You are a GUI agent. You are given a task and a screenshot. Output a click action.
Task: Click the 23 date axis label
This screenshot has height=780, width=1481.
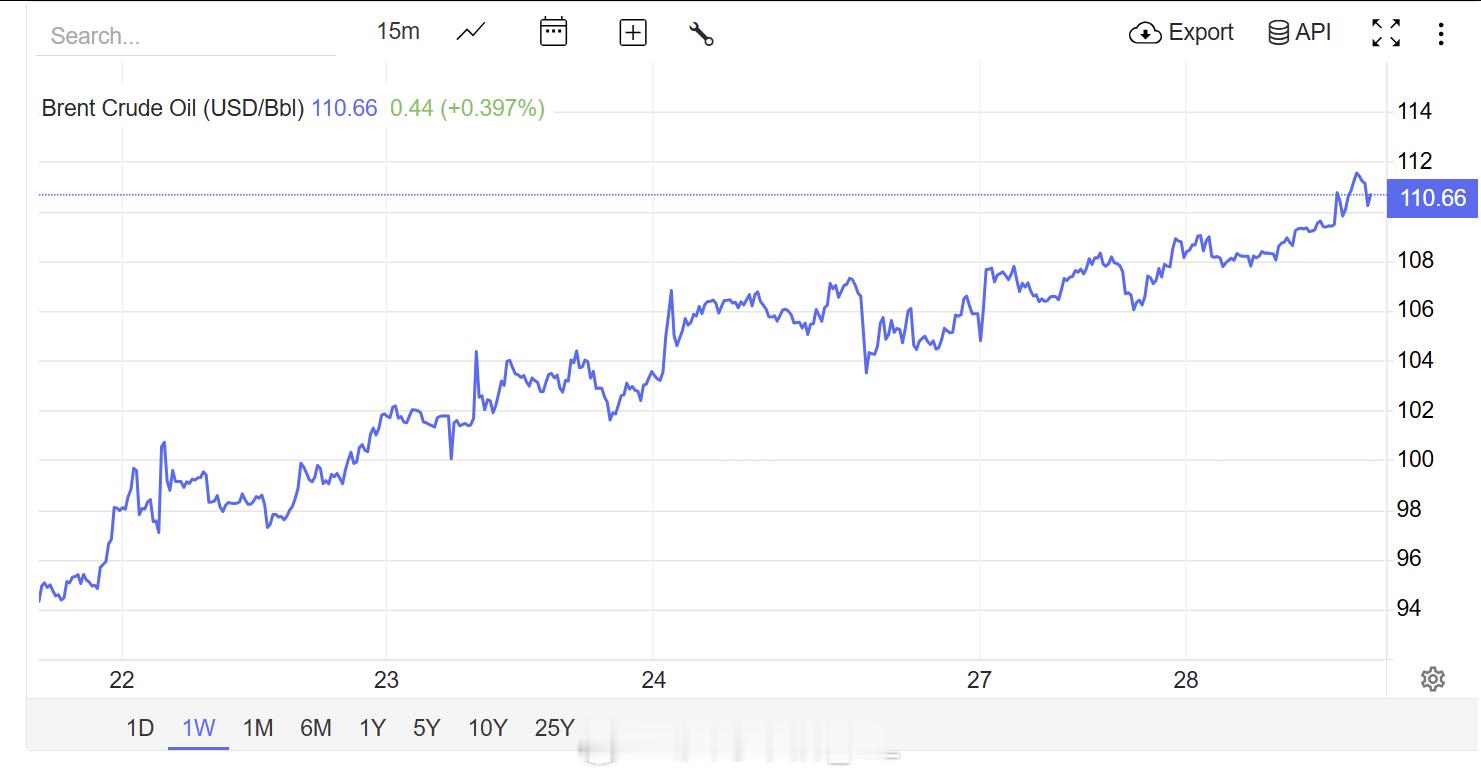click(x=386, y=680)
